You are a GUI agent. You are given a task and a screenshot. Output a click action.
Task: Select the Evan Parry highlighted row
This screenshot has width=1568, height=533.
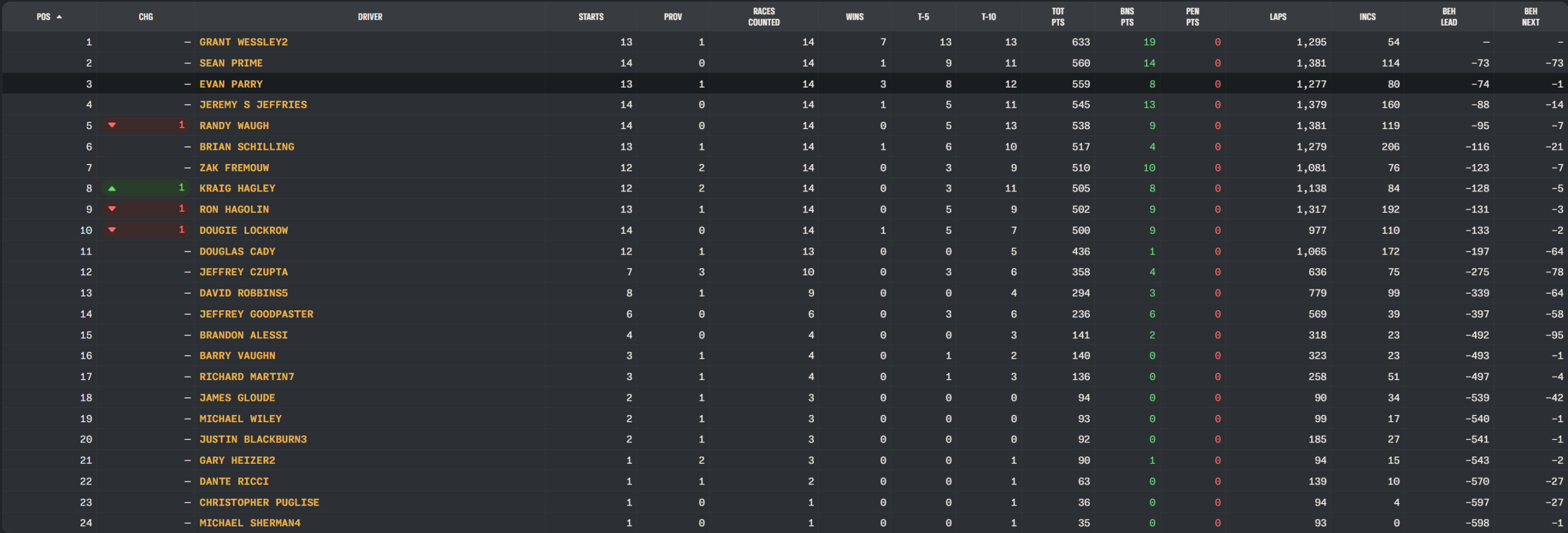[x=784, y=84]
